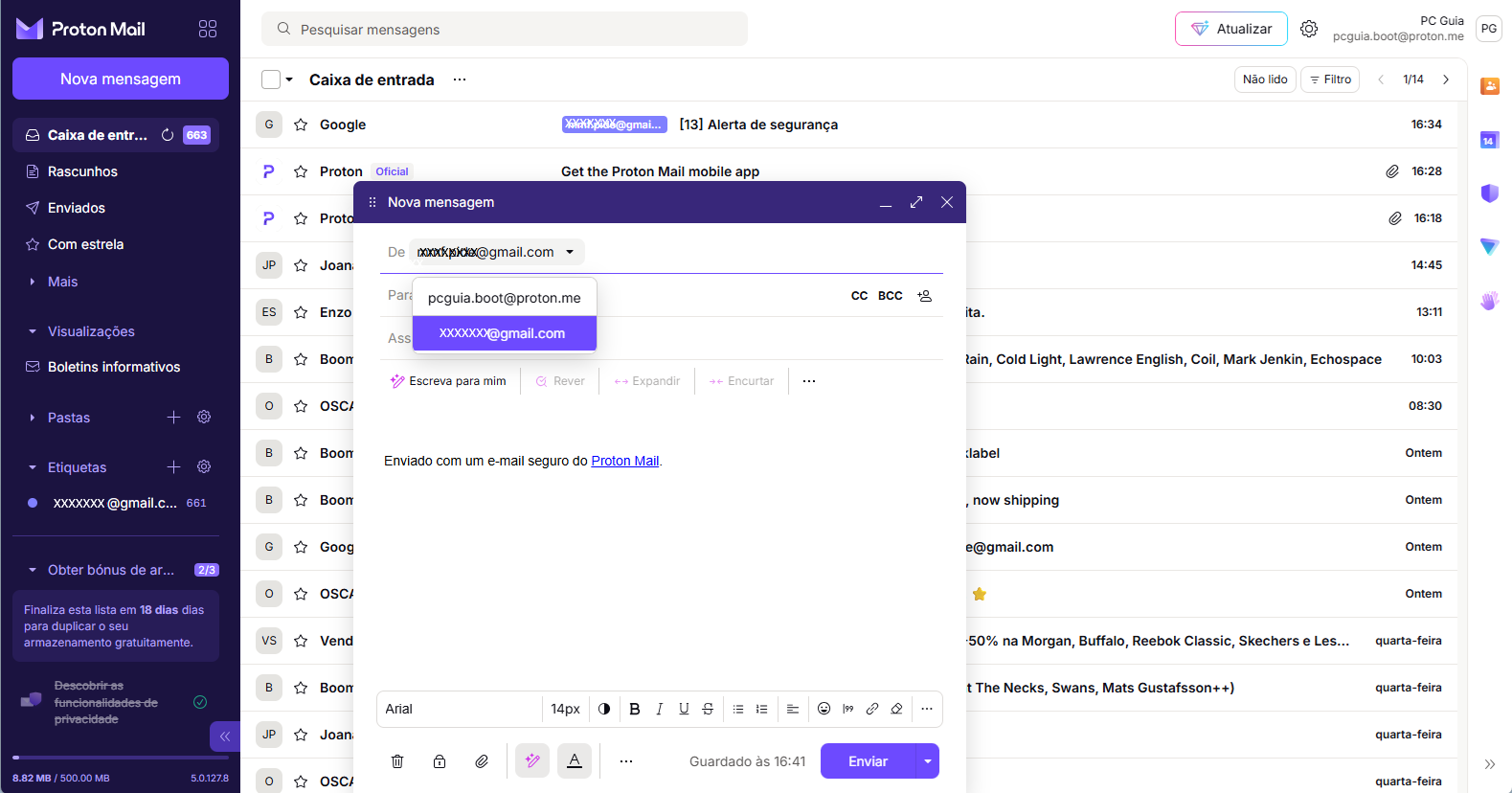Compose with the Nova mensagem button
This screenshot has height=793, width=1512.
(121, 79)
